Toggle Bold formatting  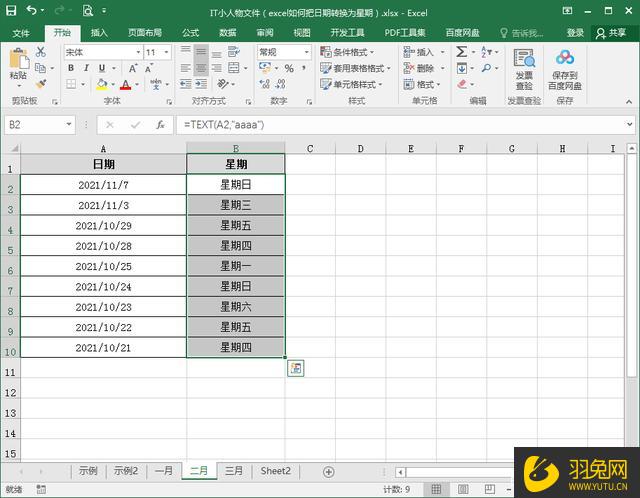click(x=71, y=68)
